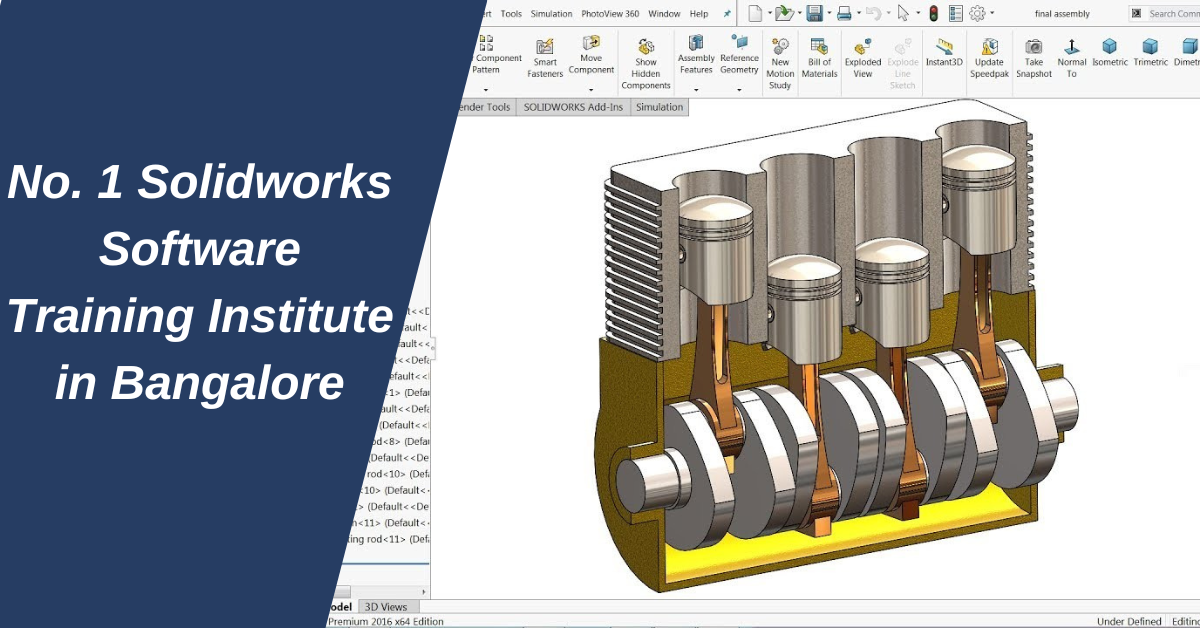Click the search commands terminal icon
Viewport: 1200px width, 628px height.
1136,13
